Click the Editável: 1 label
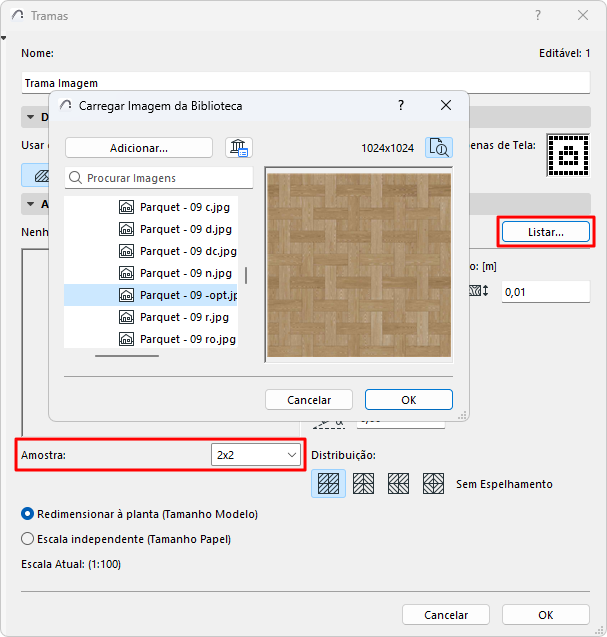This screenshot has width=607, height=637. [564, 53]
